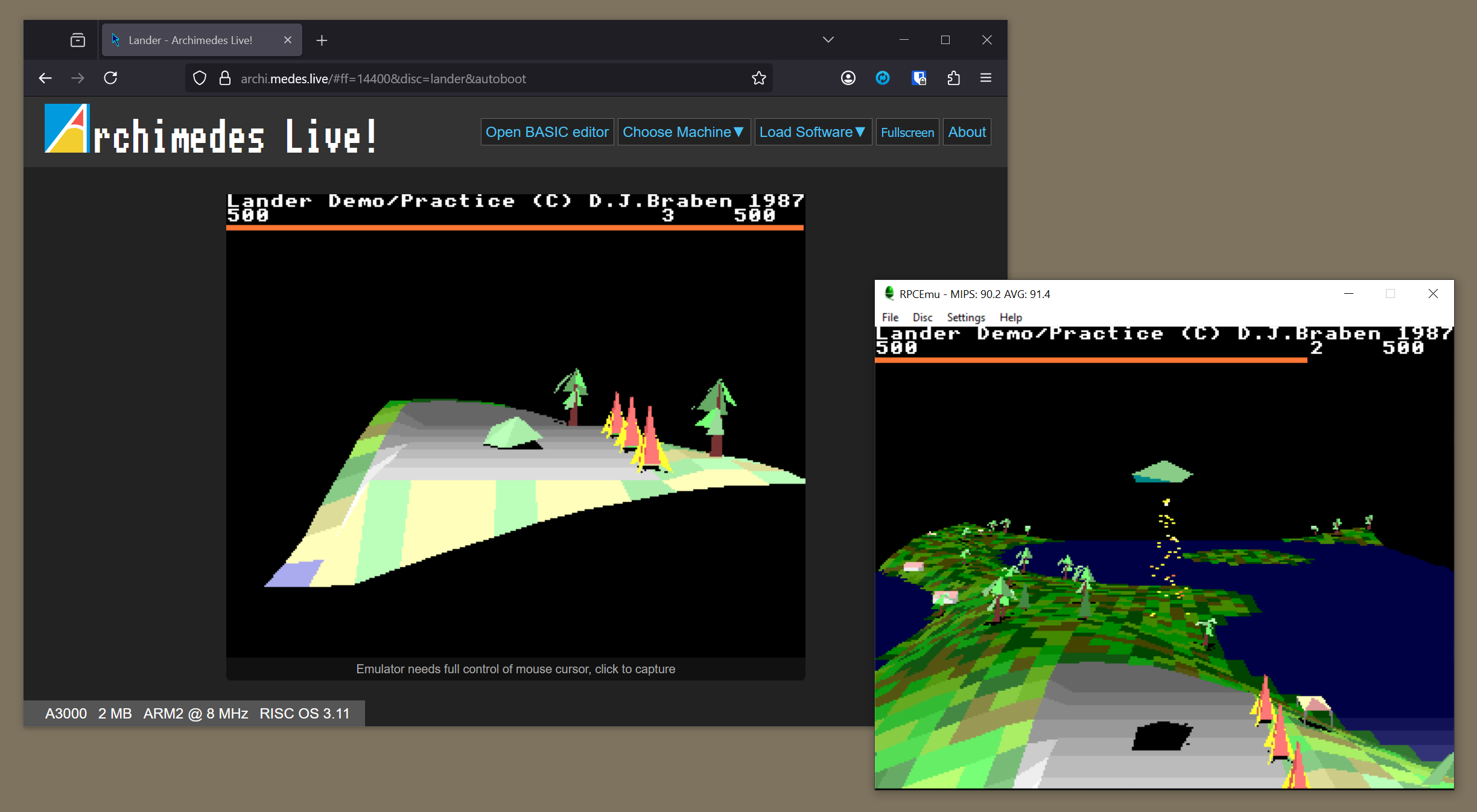Open the extensions puzzle icon
The height and width of the screenshot is (812, 1477).
(954, 78)
